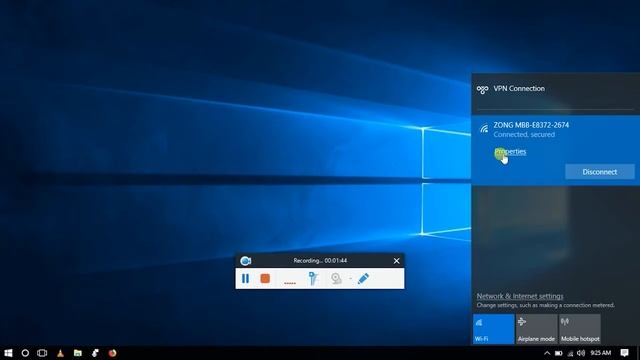Screen dimensions: 640x360
Task: Click the volume tray icon
Action: pyautogui.click(x=581, y=353)
